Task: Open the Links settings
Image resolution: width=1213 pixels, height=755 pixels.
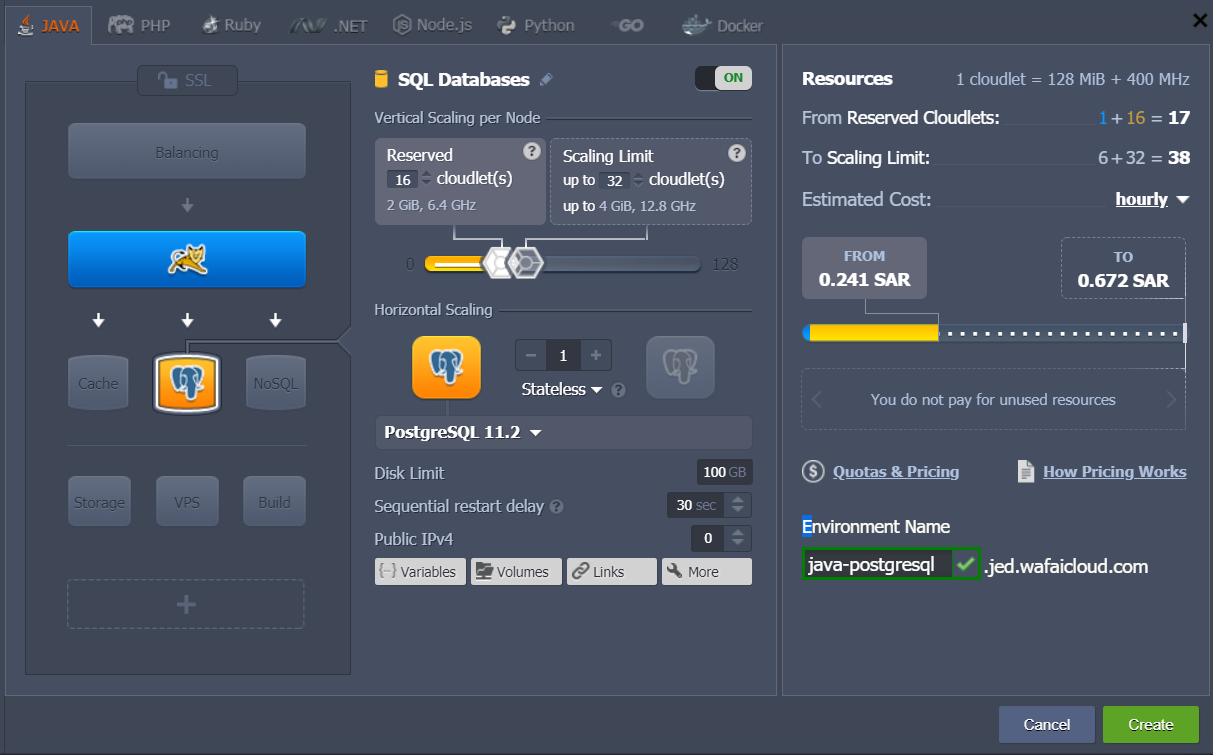Action: (612, 572)
